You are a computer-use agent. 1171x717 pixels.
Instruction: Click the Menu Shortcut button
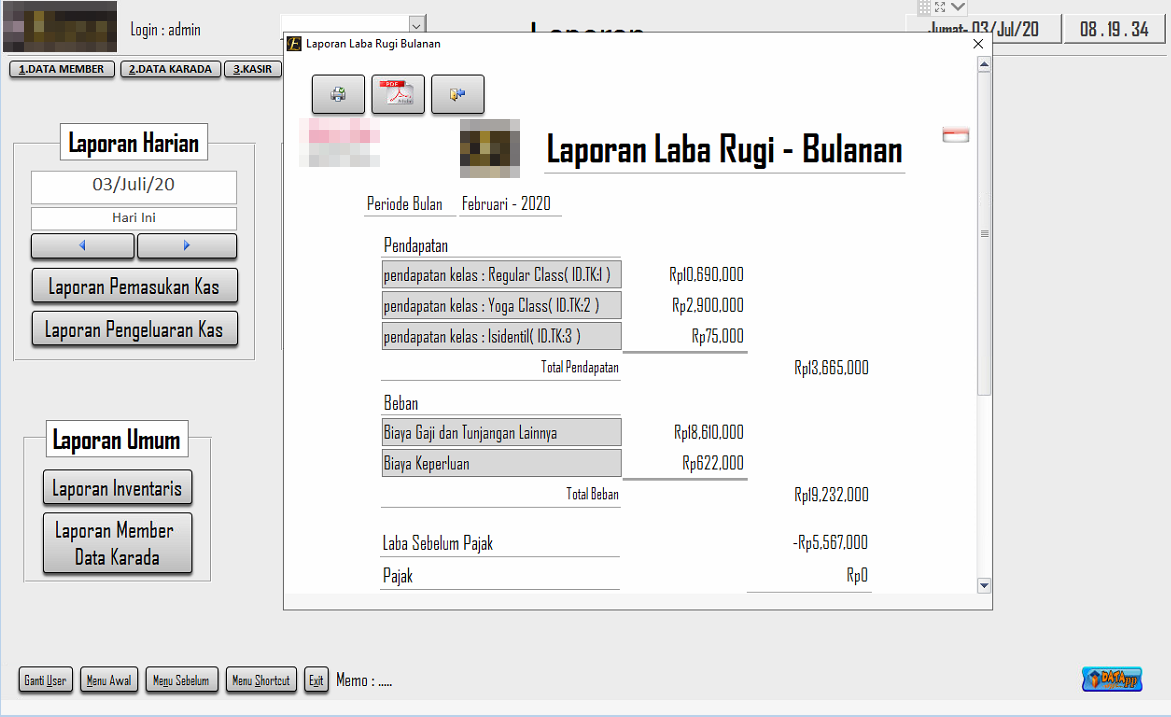(260, 680)
